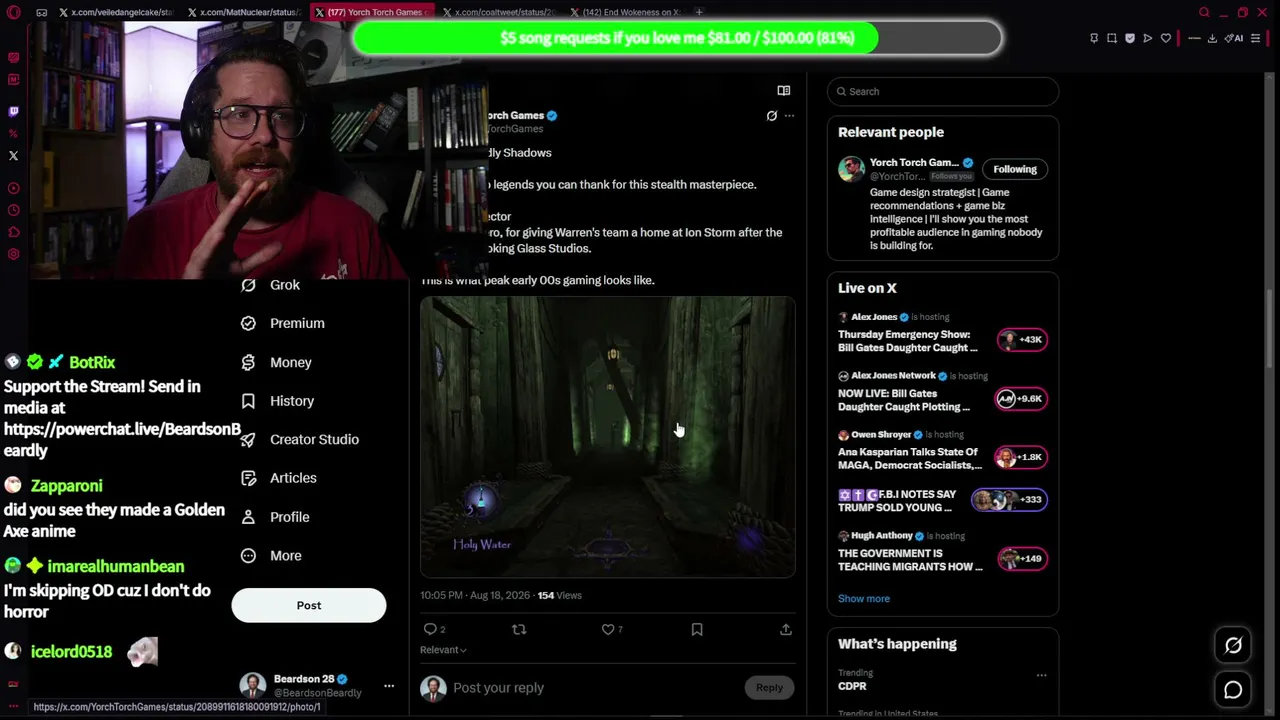Open X icon in Opera sidebar

(x=13, y=155)
